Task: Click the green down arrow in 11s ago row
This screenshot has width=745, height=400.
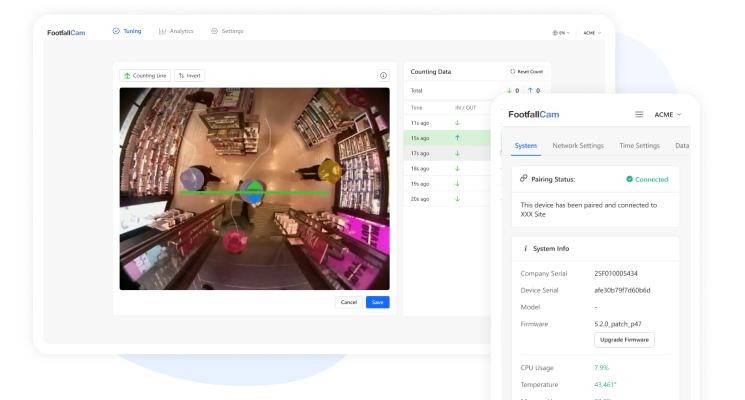Action: pos(458,123)
